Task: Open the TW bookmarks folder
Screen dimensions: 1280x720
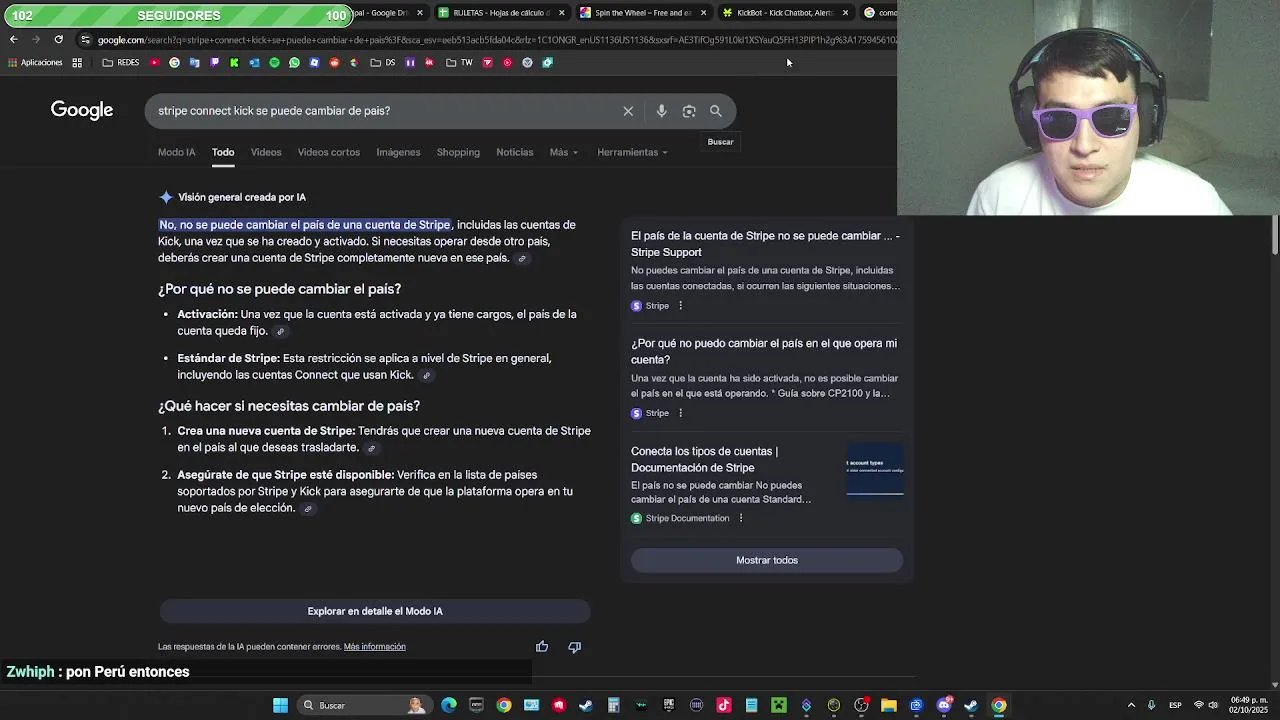Action: [459, 62]
